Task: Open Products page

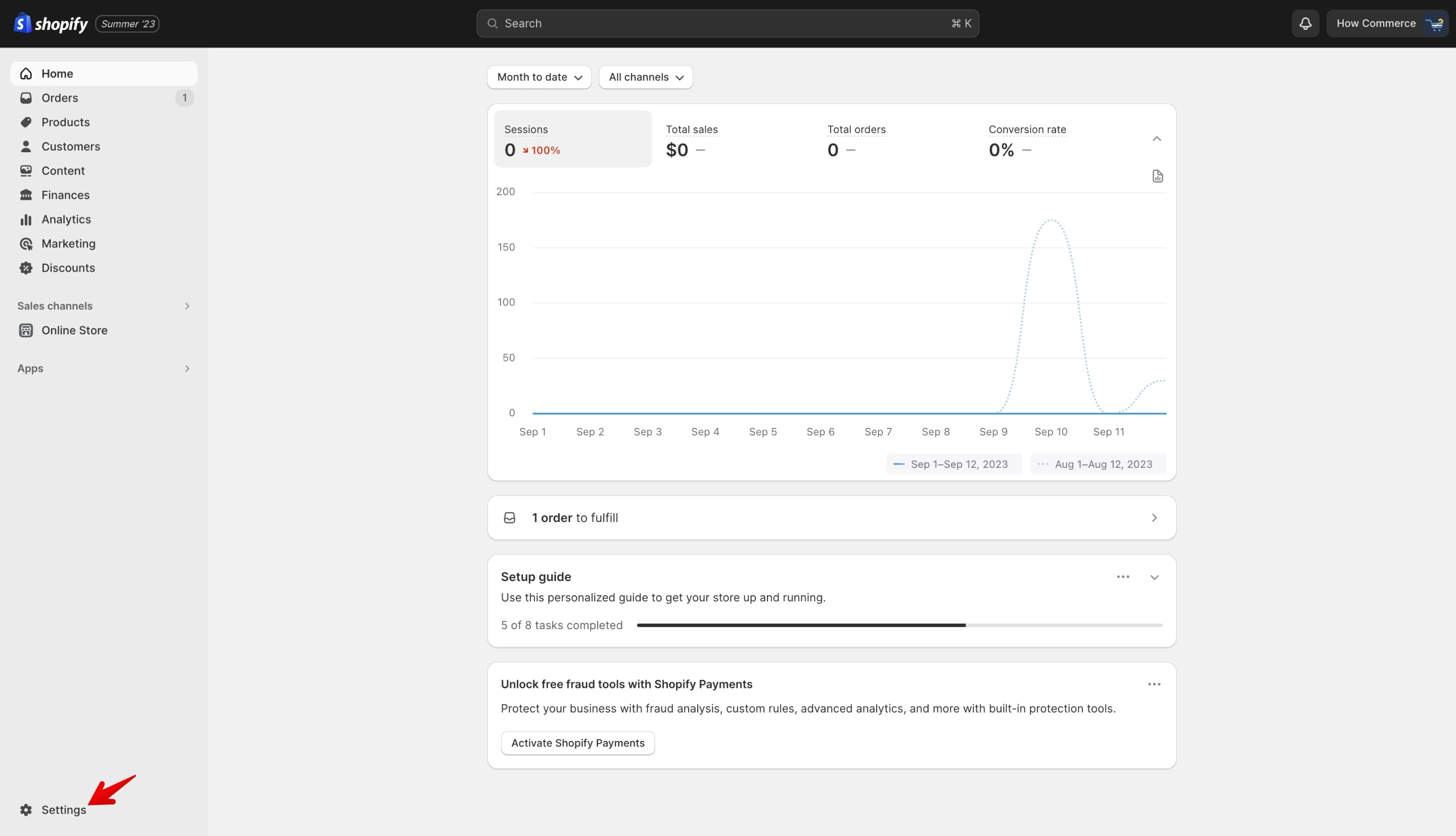Action: (103, 122)
